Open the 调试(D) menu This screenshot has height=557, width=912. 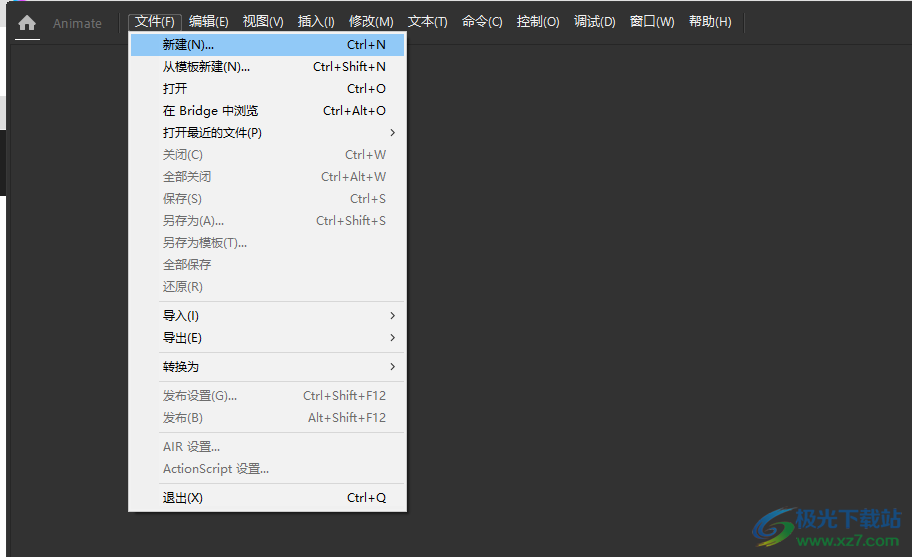tap(594, 22)
